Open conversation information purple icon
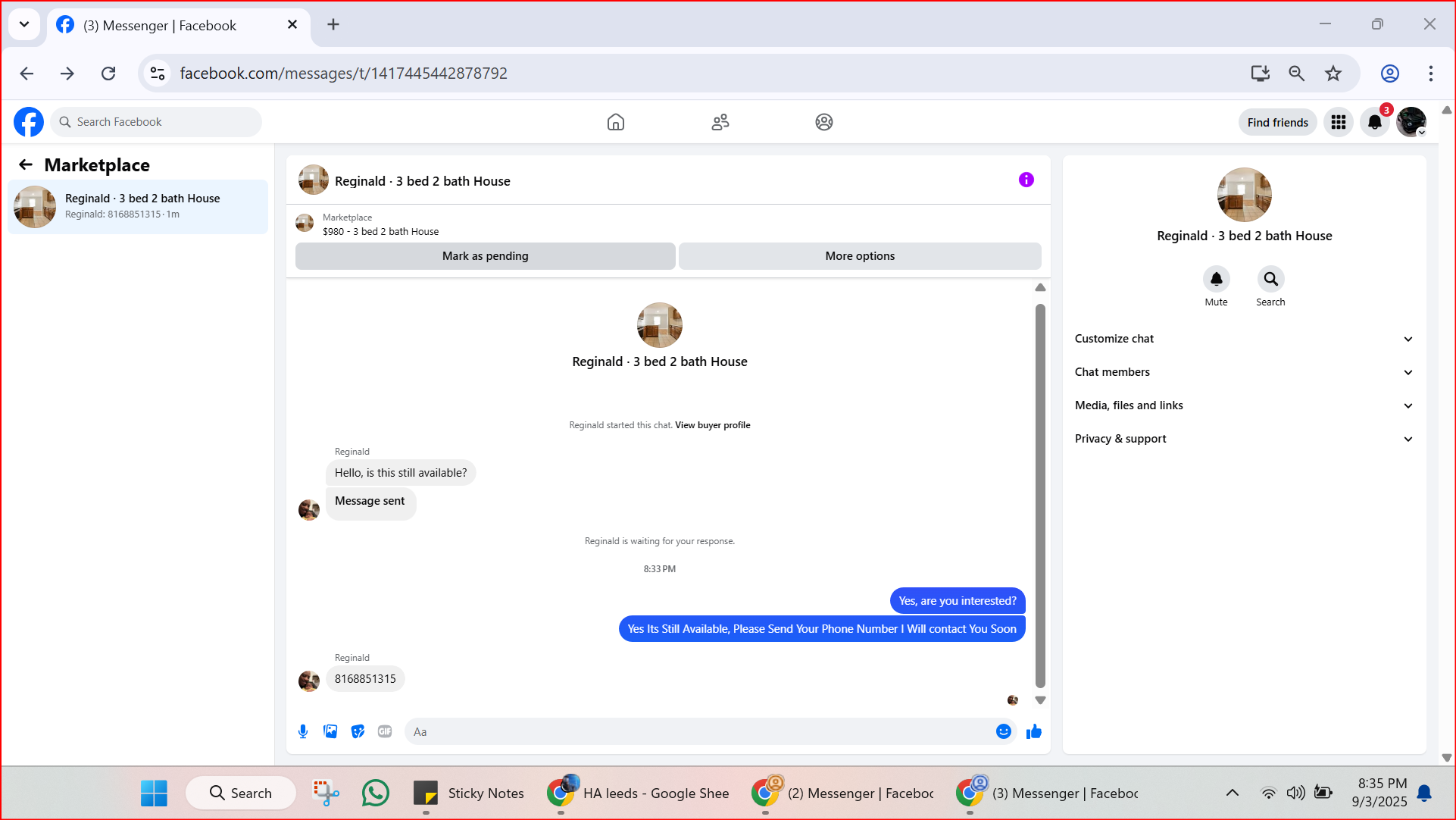 point(1026,180)
